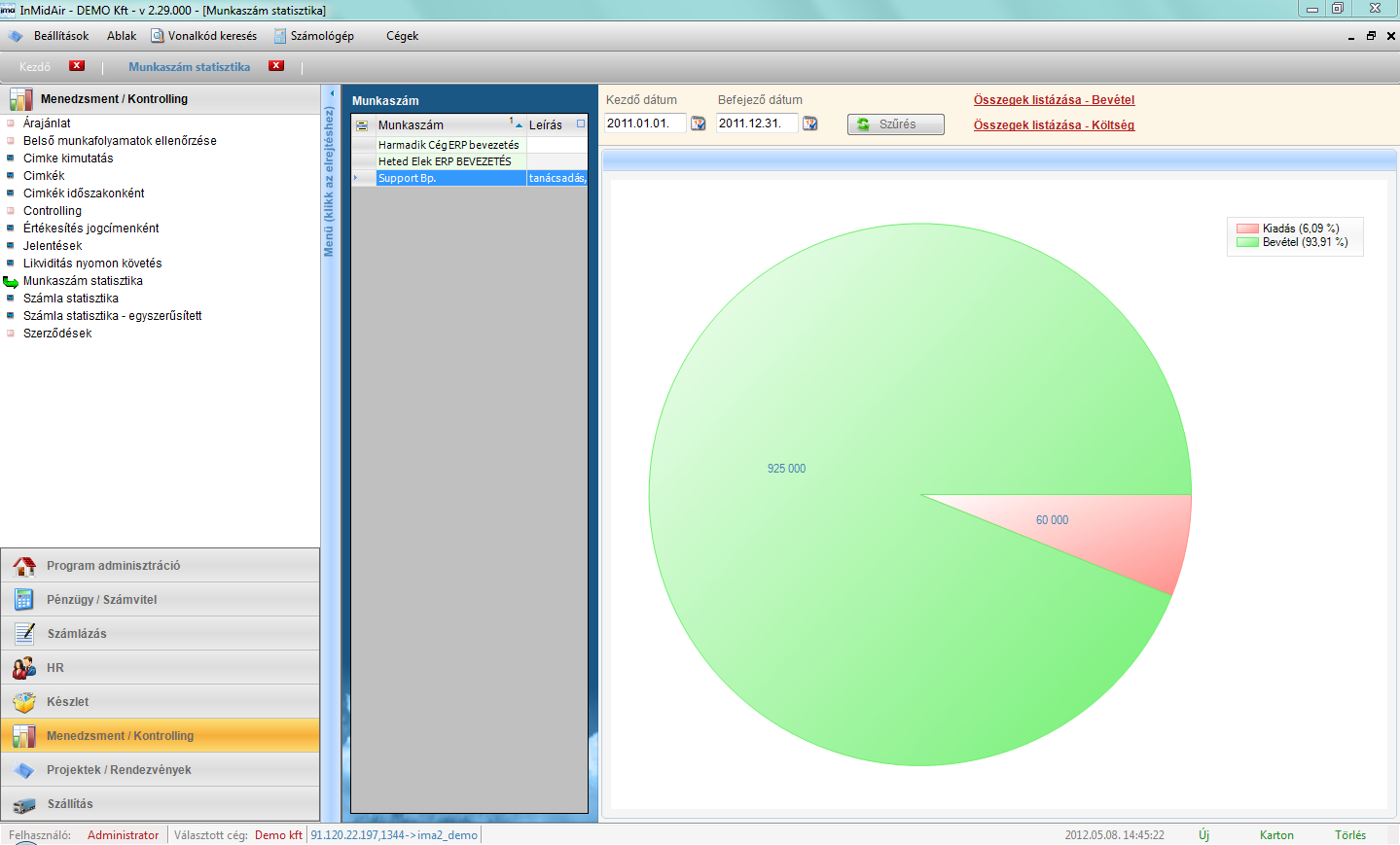Open the Számlázás invoicing module

tap(161, 634)
